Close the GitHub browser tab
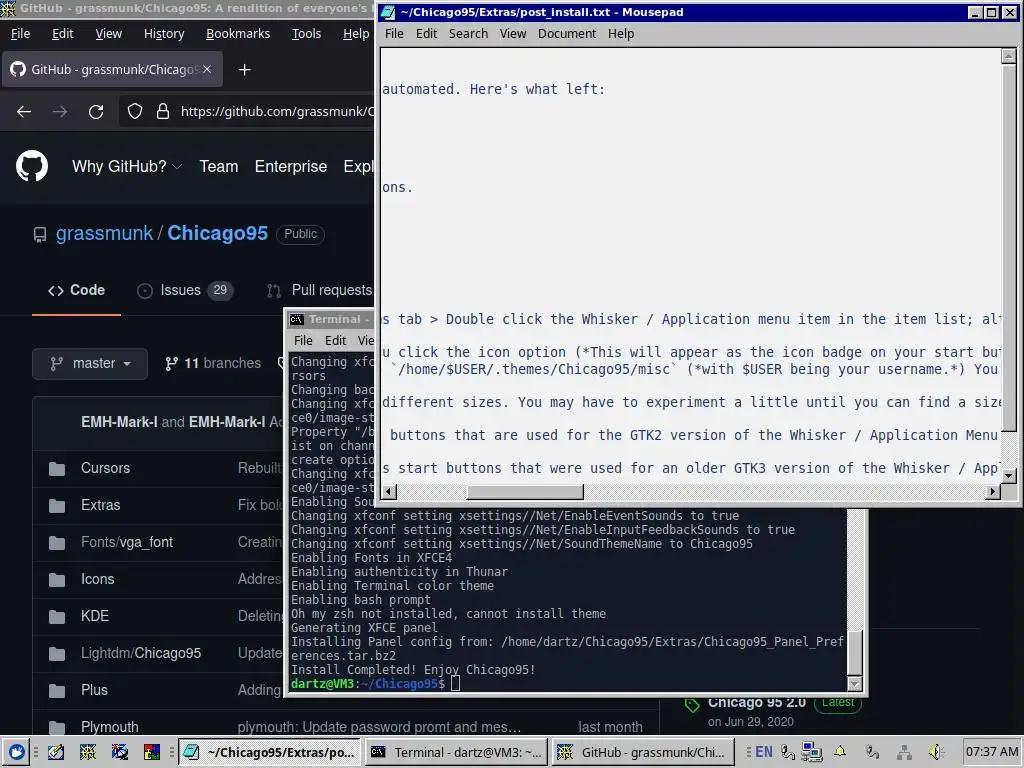1024x768 pixels. (207, 69)
